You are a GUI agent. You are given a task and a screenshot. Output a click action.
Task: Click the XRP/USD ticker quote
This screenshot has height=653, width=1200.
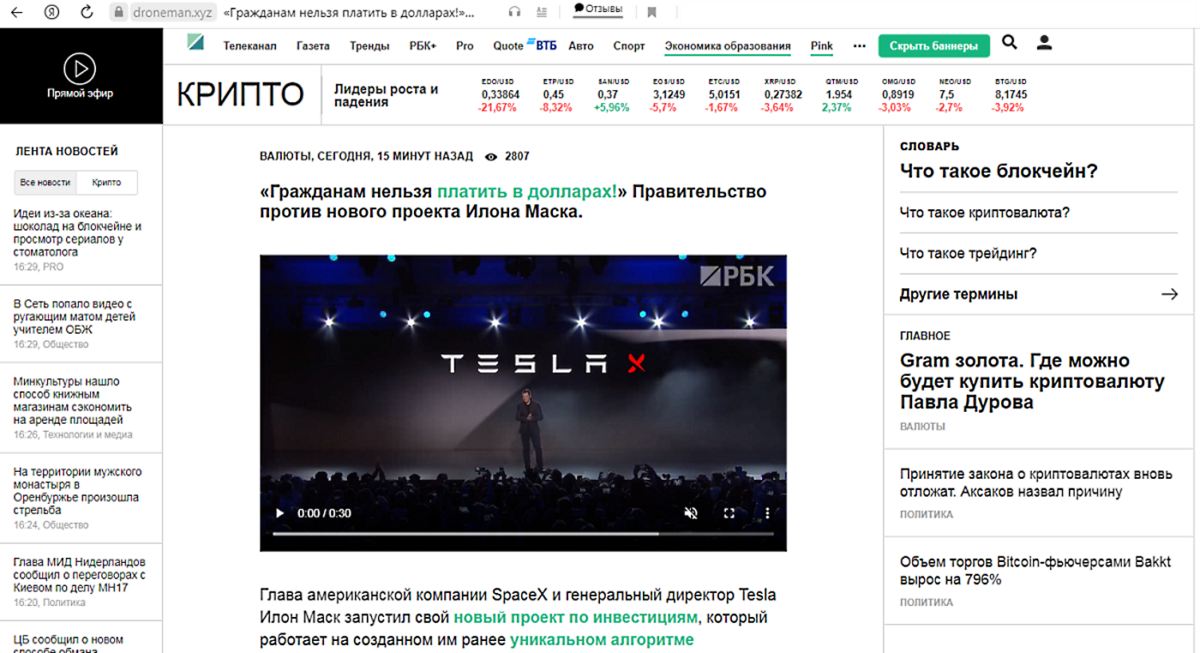pyautogui.click(x=782, y=94)
